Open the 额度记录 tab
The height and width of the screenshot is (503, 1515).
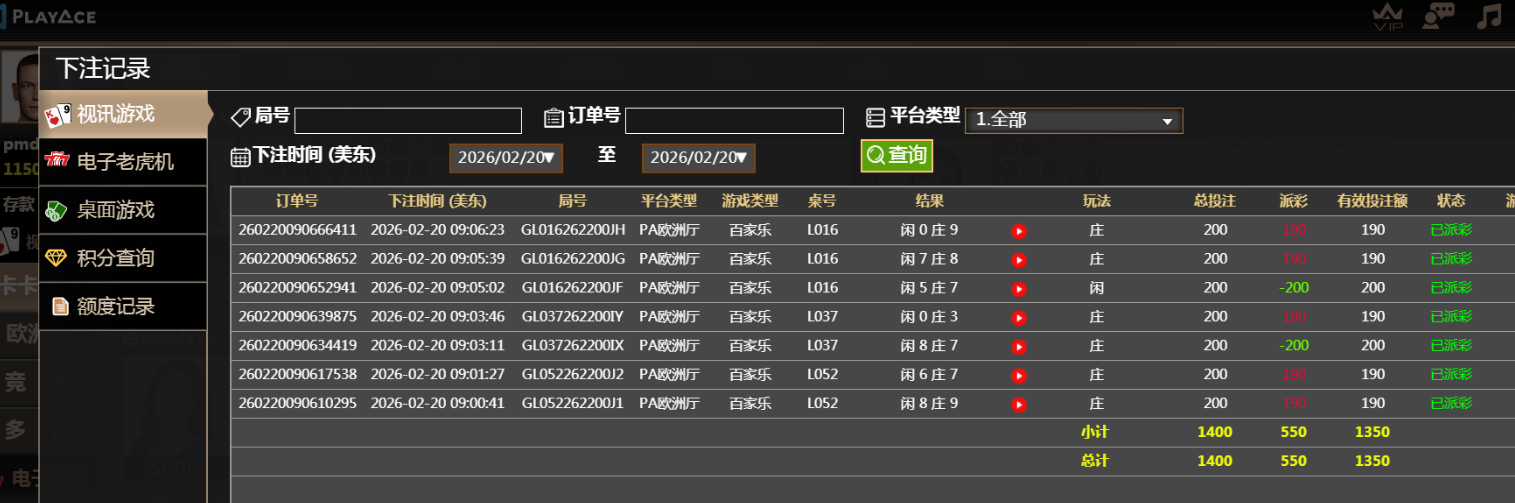[123, 306]
